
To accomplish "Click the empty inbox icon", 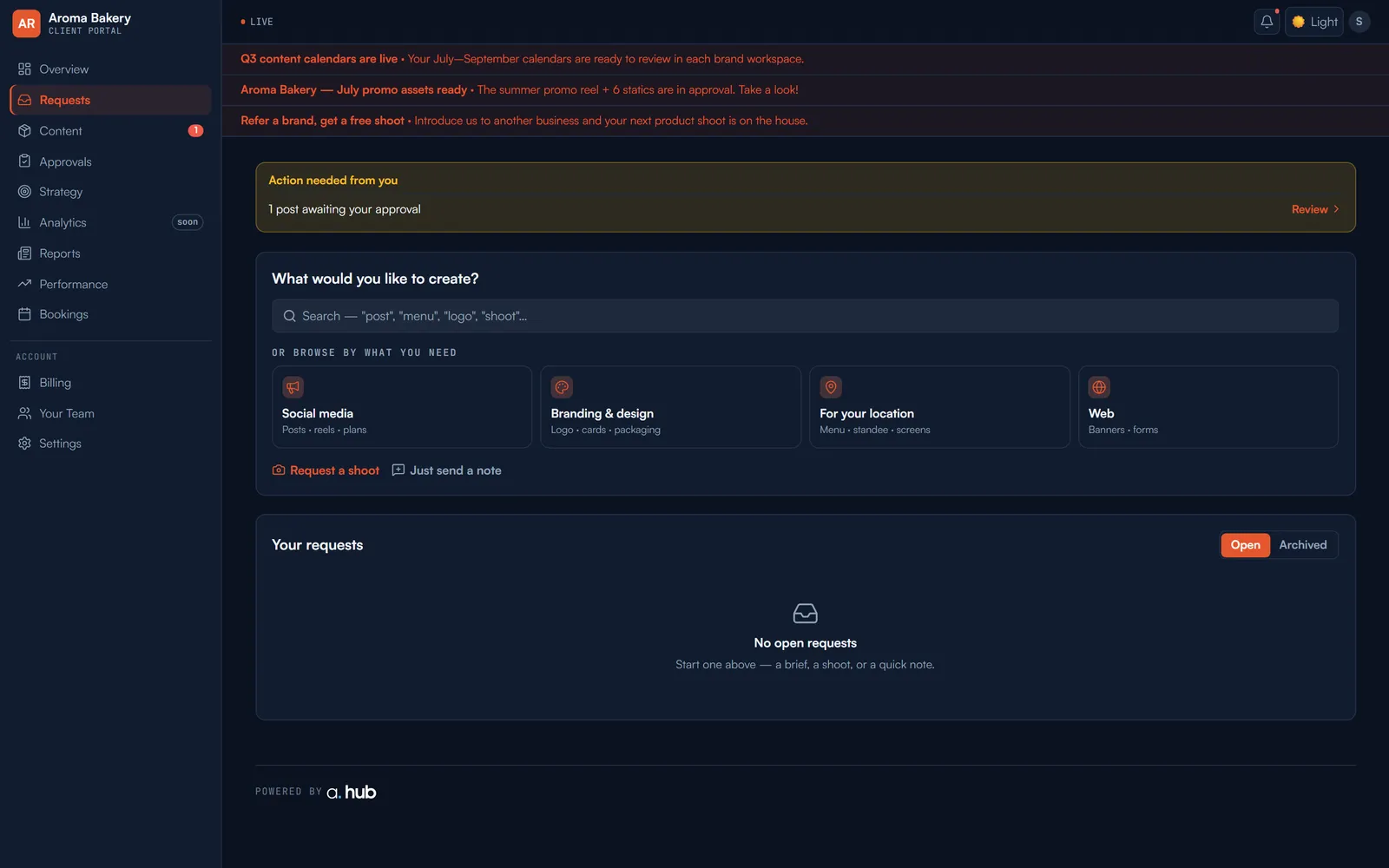I will tap(805, 614).
